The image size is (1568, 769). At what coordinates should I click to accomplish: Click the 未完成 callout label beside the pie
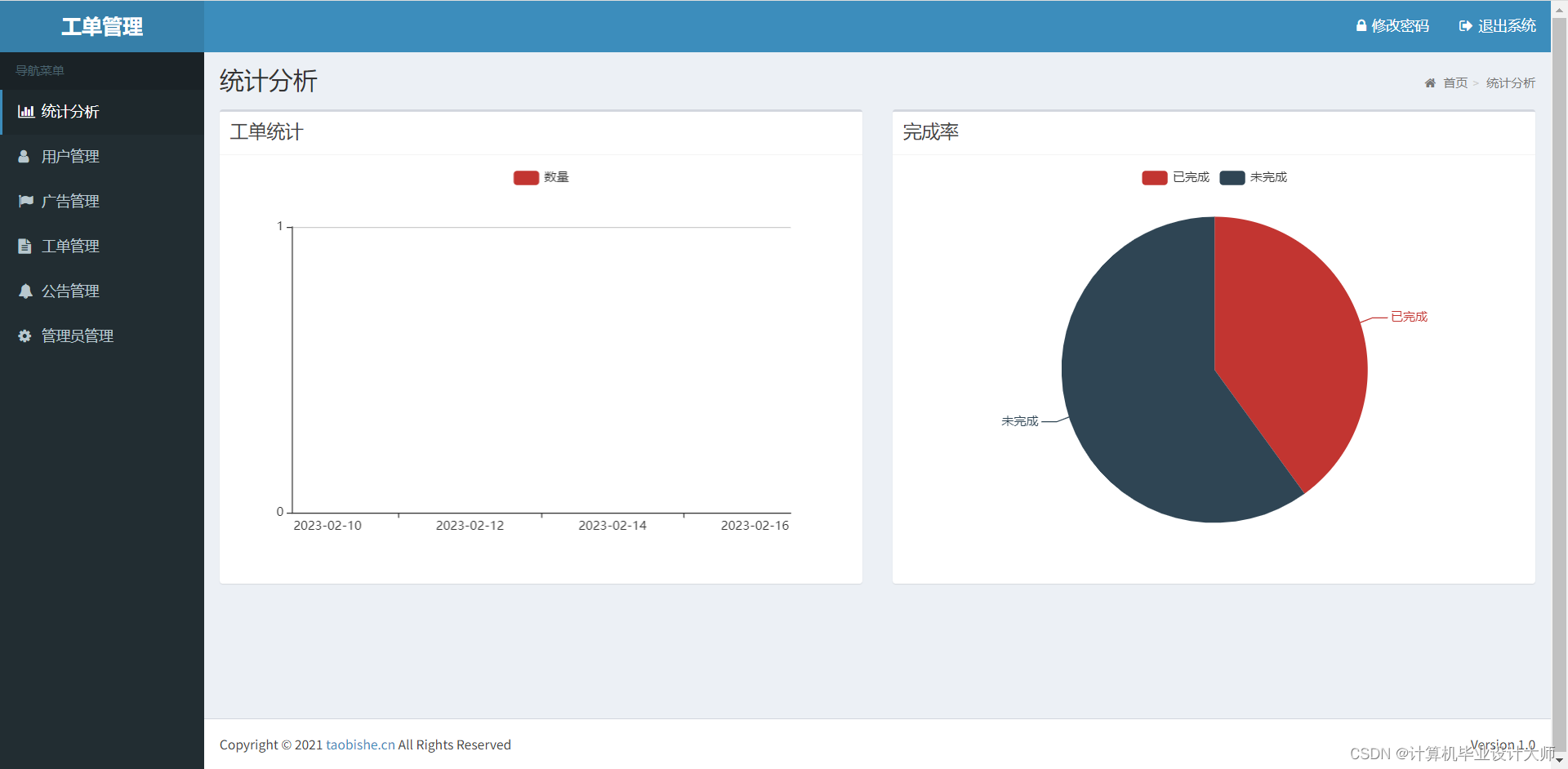point(1020,421)
